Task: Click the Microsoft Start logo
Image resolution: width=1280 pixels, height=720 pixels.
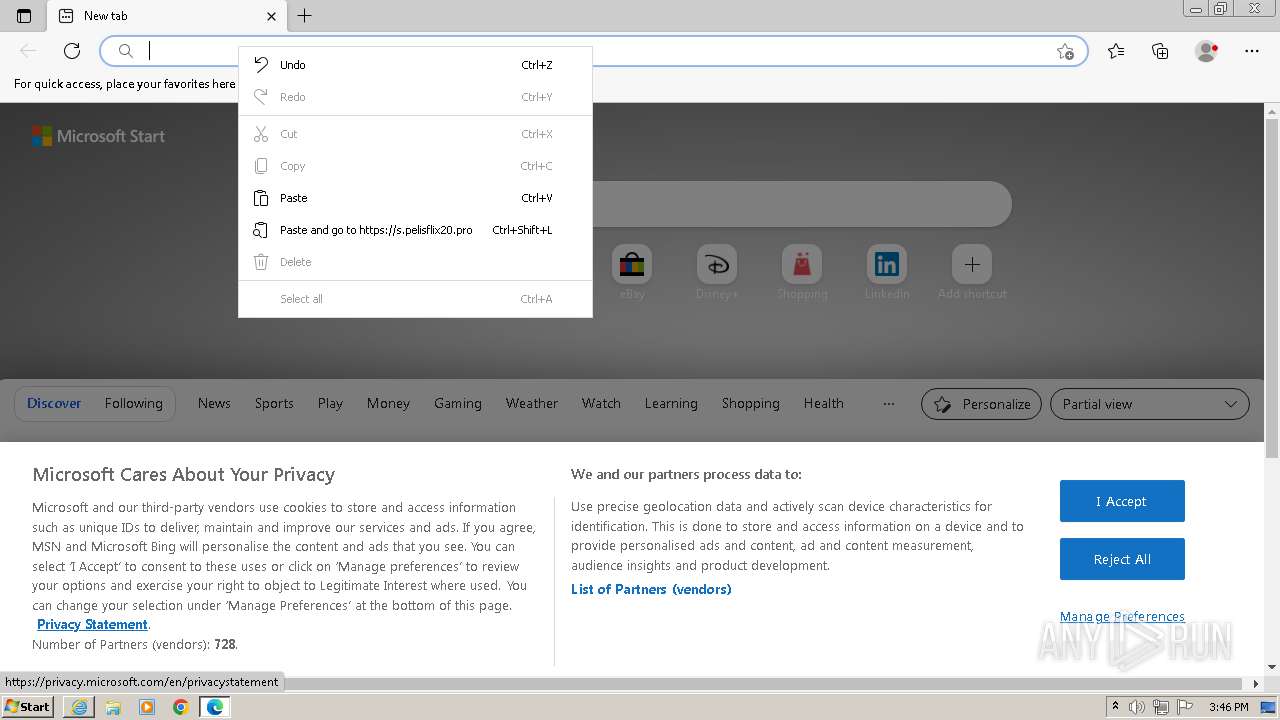Action: (x=98, y=136)
